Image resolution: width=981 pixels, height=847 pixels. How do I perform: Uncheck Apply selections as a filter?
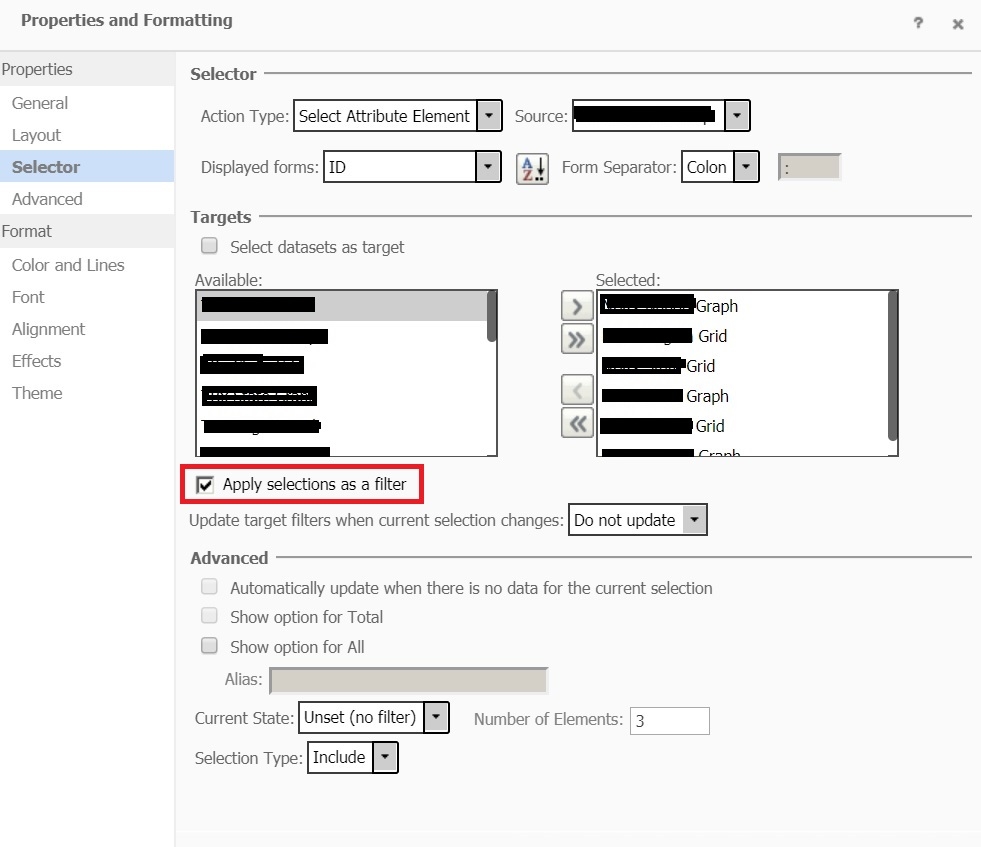click(205, 485)
